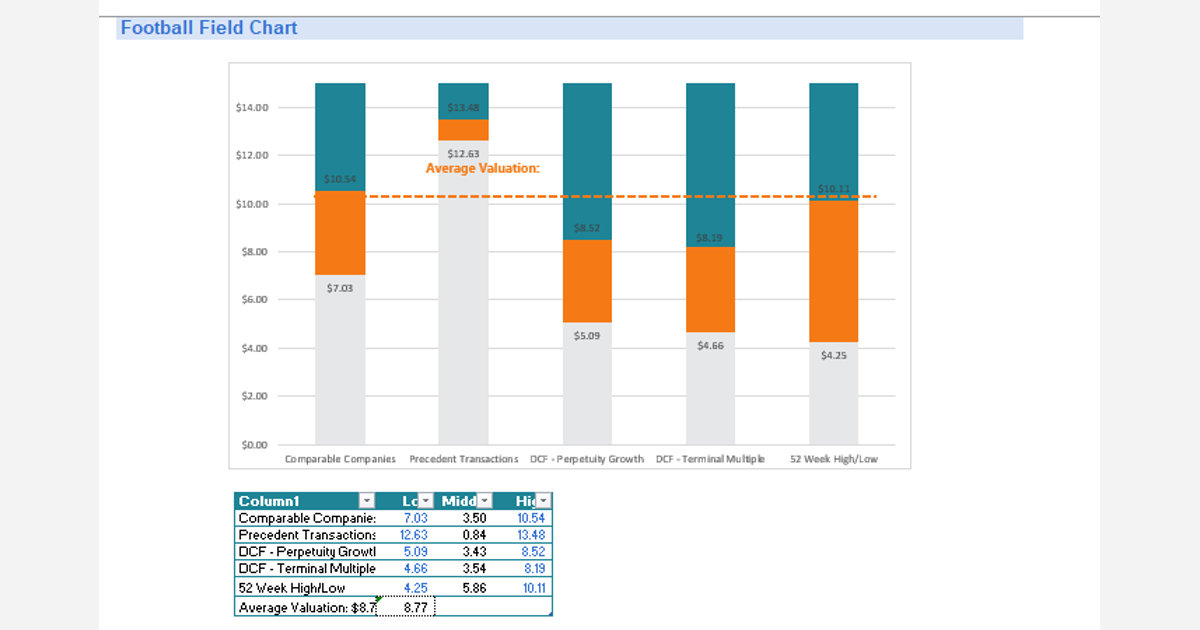Select the Comparable Companies table row name
Viewport: 1200px width, 630px height.
click(x=306, y=518)
